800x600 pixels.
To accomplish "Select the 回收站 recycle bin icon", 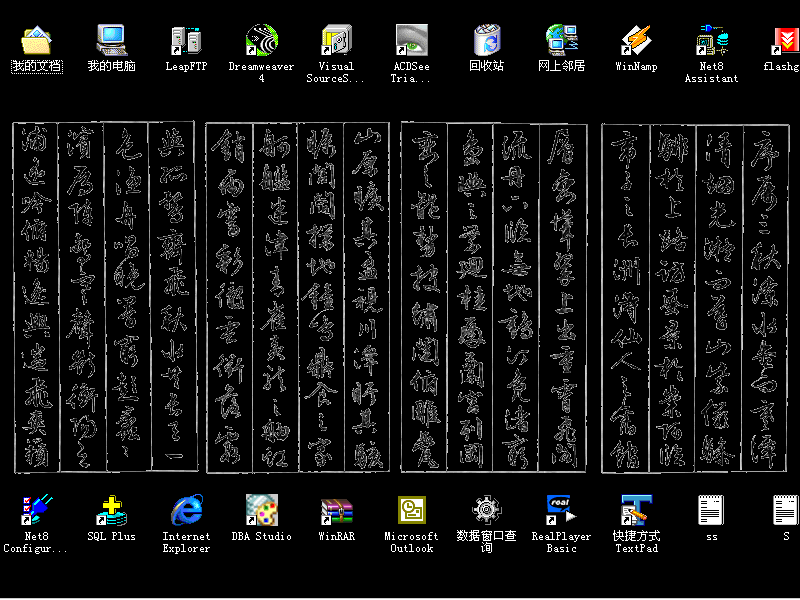I will (486, 41).
